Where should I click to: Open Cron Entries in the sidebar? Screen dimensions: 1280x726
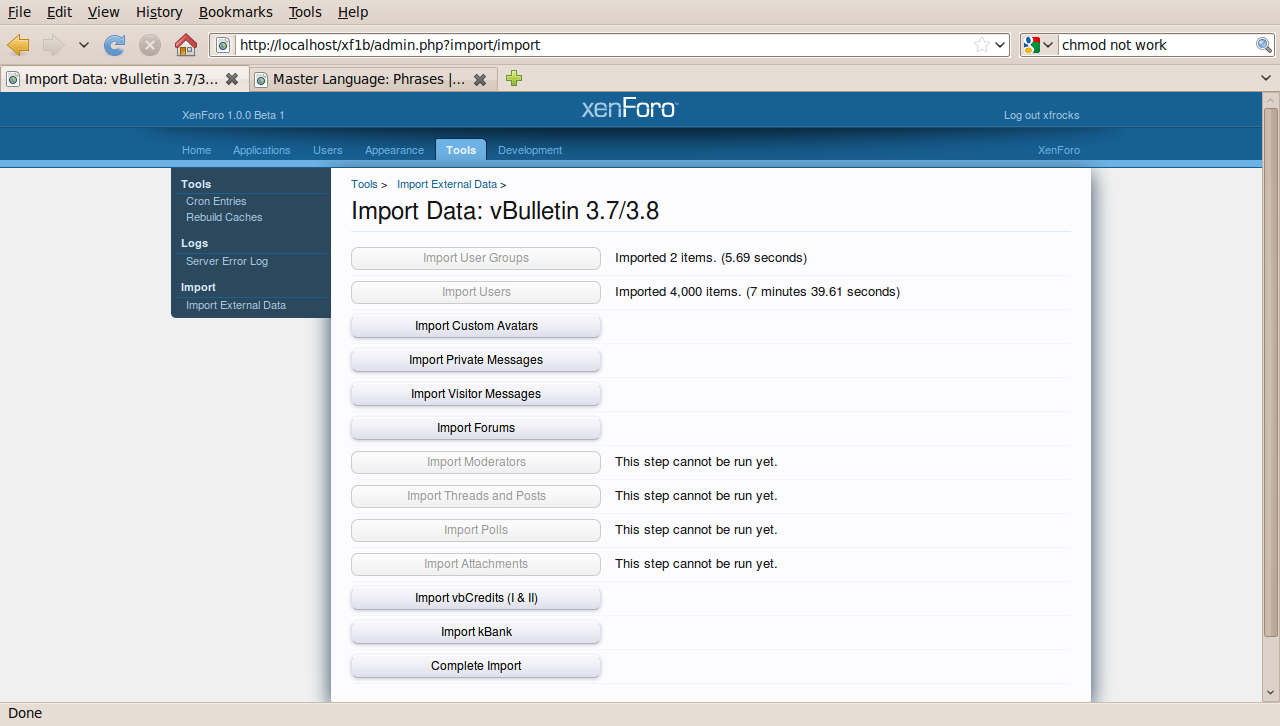coord(216,201)
